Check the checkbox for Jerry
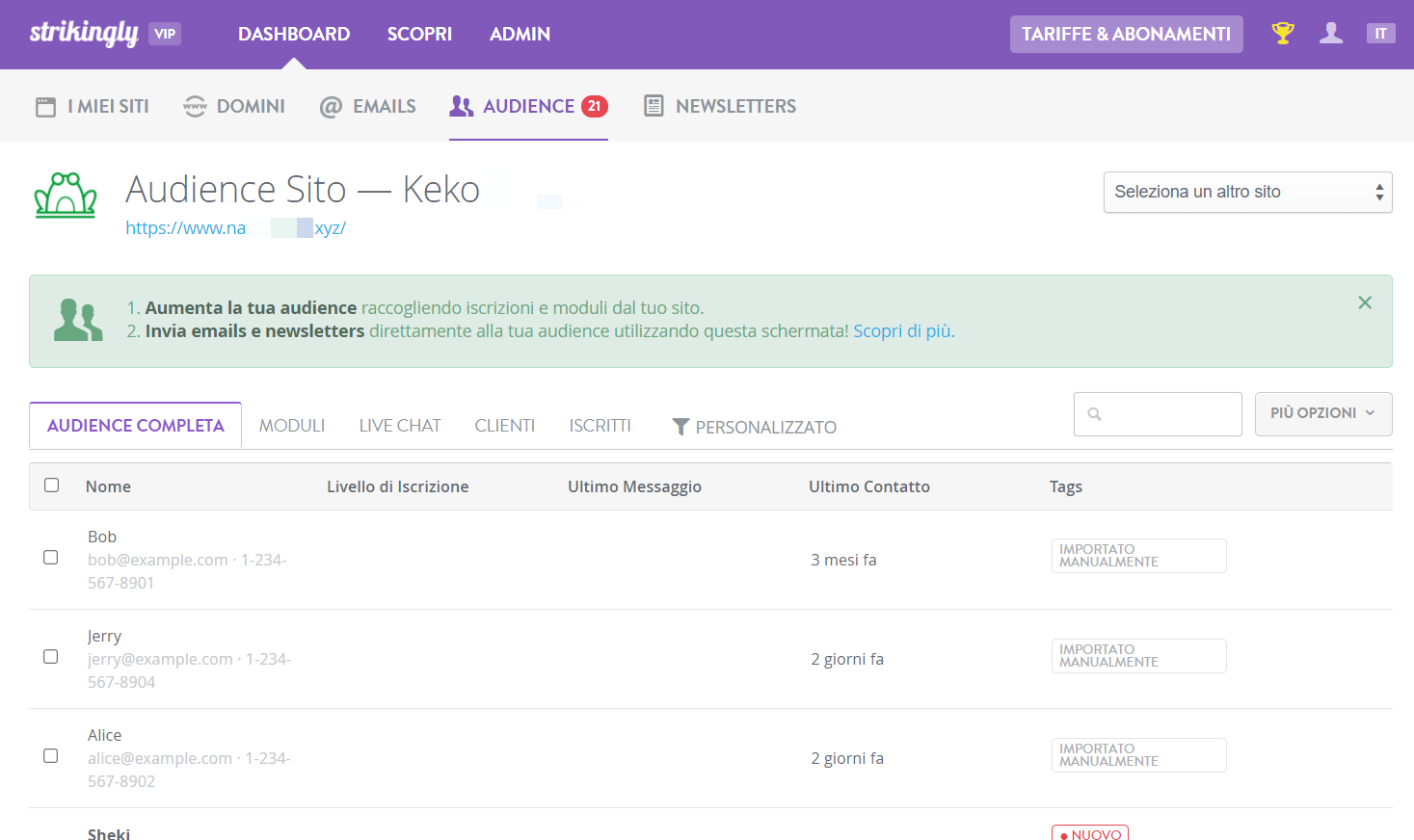This screenshot has height=840, width=1414. (x=51, y=657)
